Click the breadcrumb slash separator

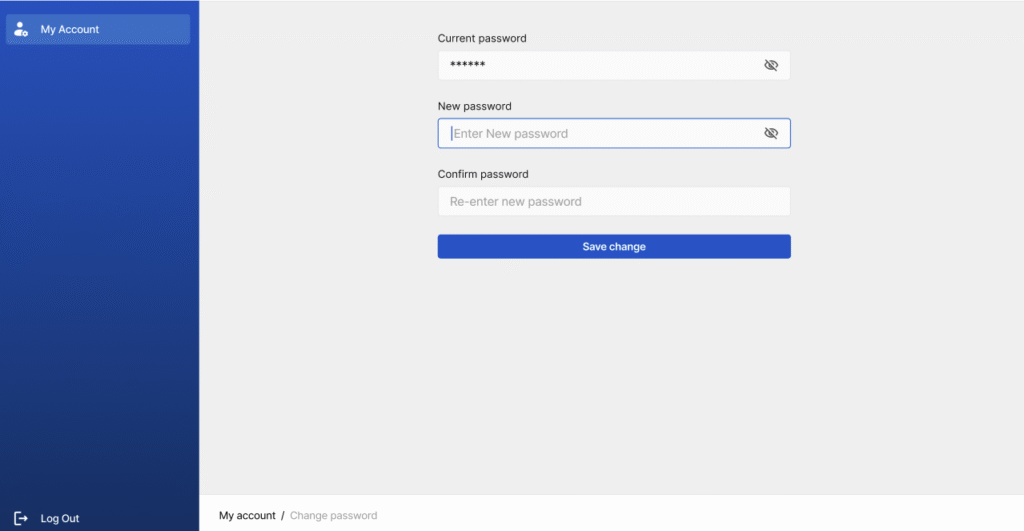point(283,515)
